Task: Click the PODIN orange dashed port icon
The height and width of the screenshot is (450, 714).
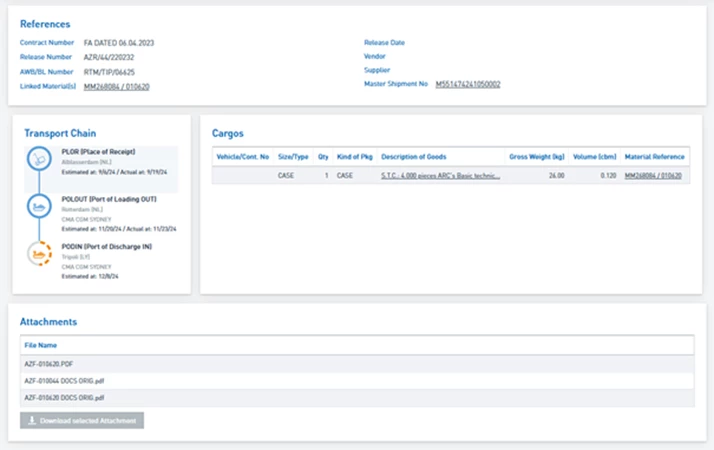Action: pos(39,255)
